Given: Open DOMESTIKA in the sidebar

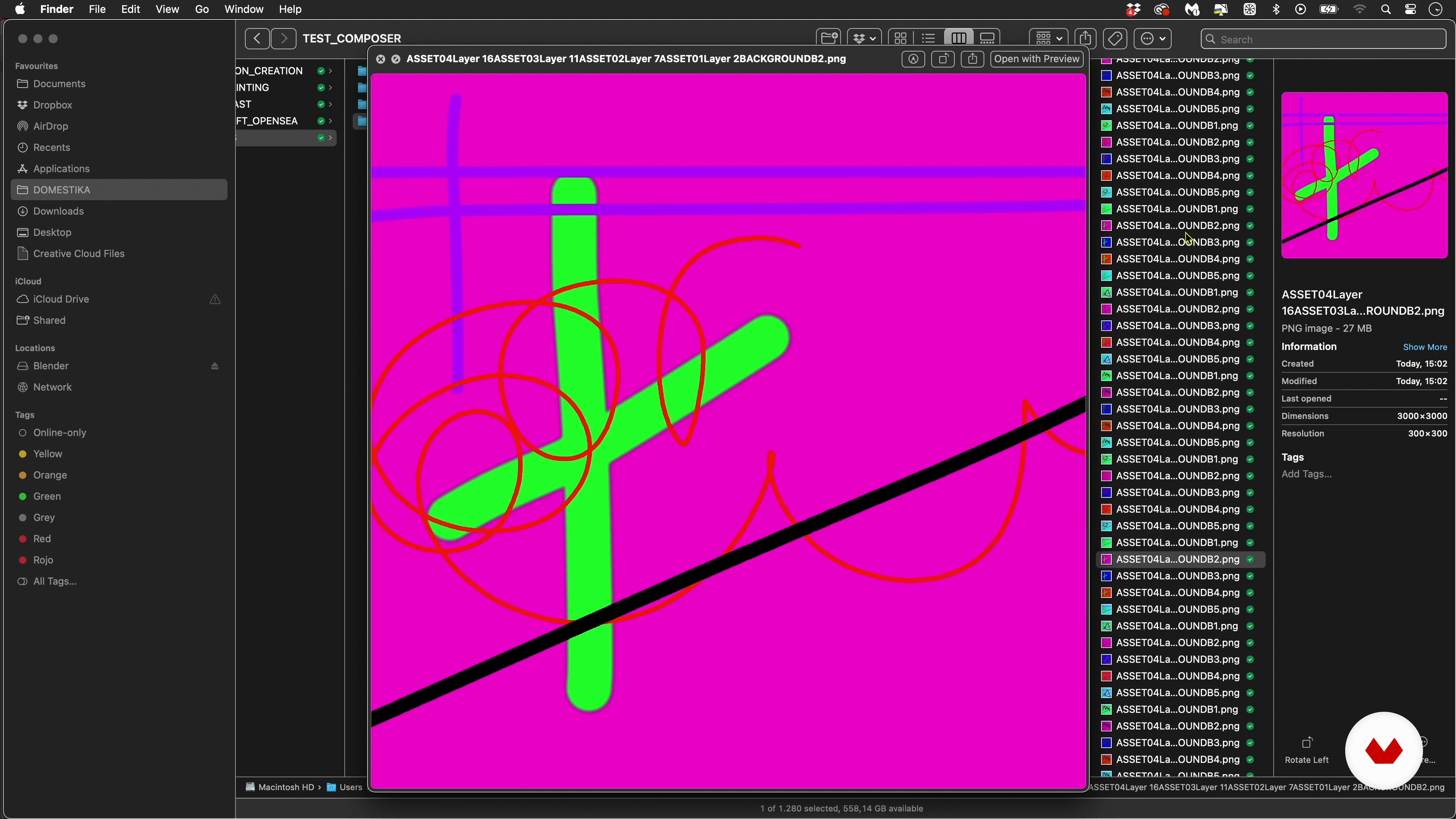Looking at the screenshot, I should tap(119, 190).
